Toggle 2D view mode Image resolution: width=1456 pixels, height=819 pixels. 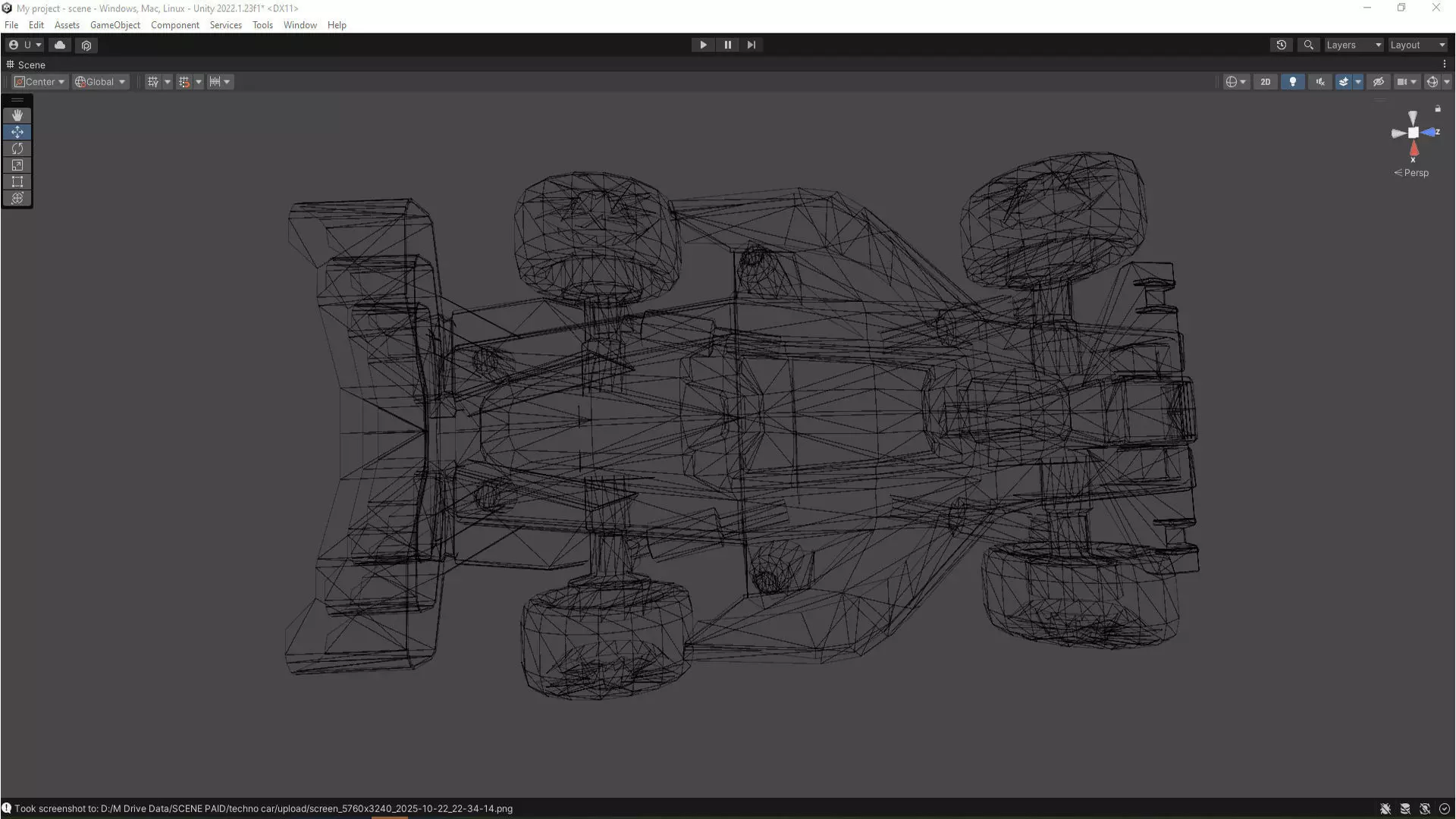(1265, 82)
